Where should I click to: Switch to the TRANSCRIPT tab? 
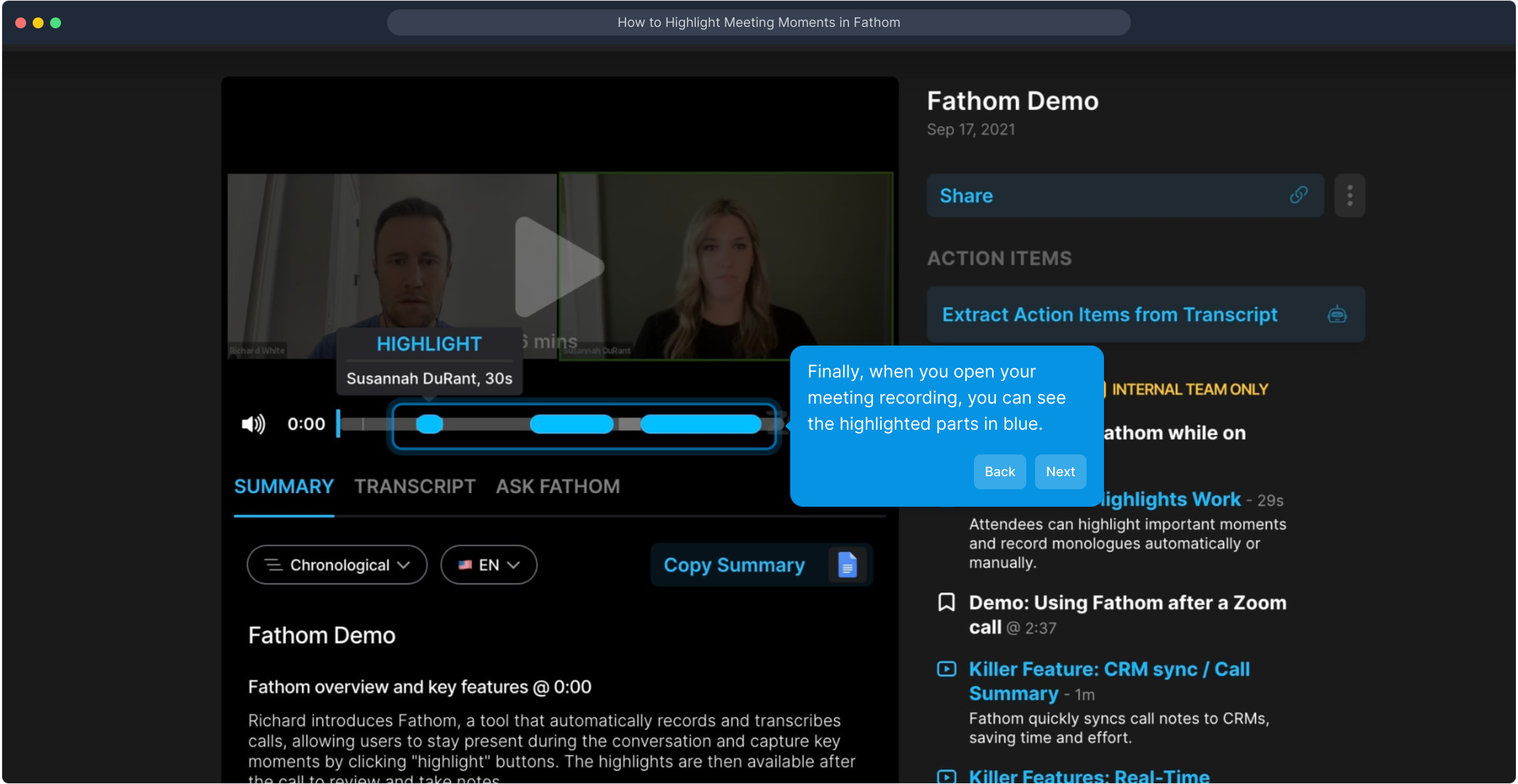pos(415,486)
